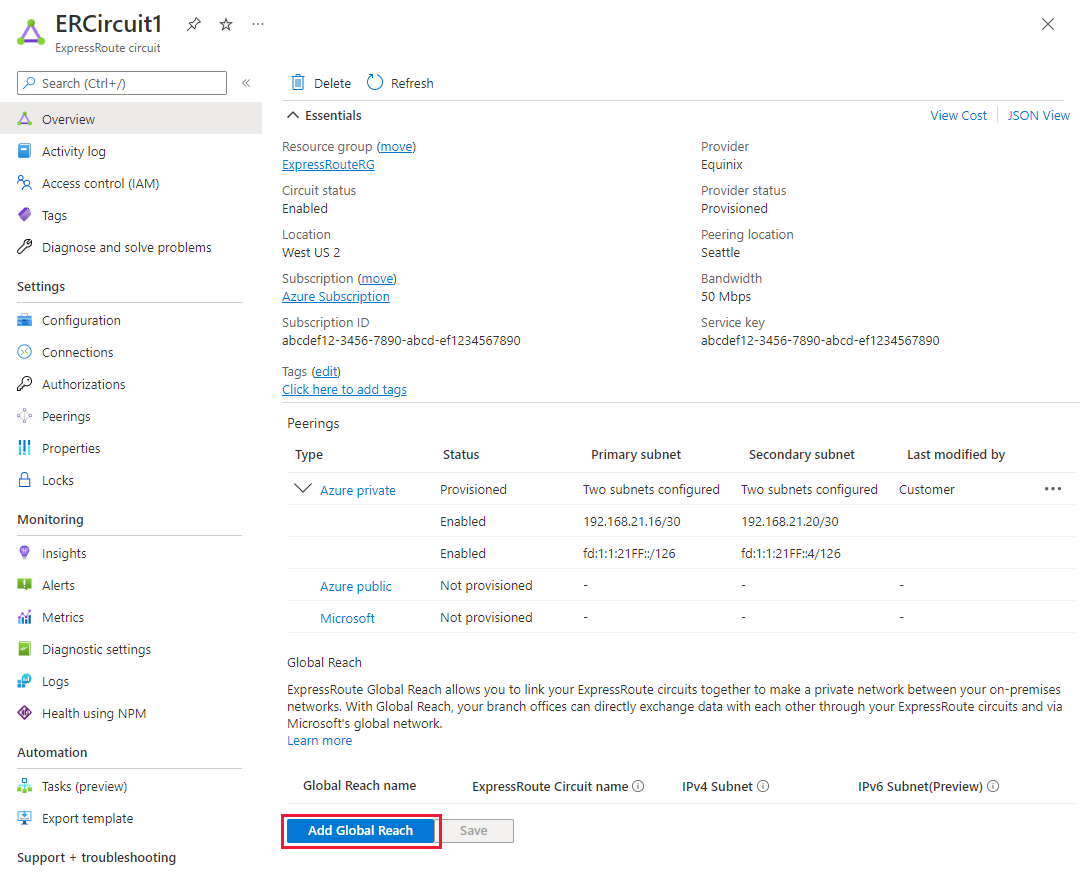This screenshot has height=873, width=1084.
Task: Select Configuration under Settings
Action: [x=81, y=320]
